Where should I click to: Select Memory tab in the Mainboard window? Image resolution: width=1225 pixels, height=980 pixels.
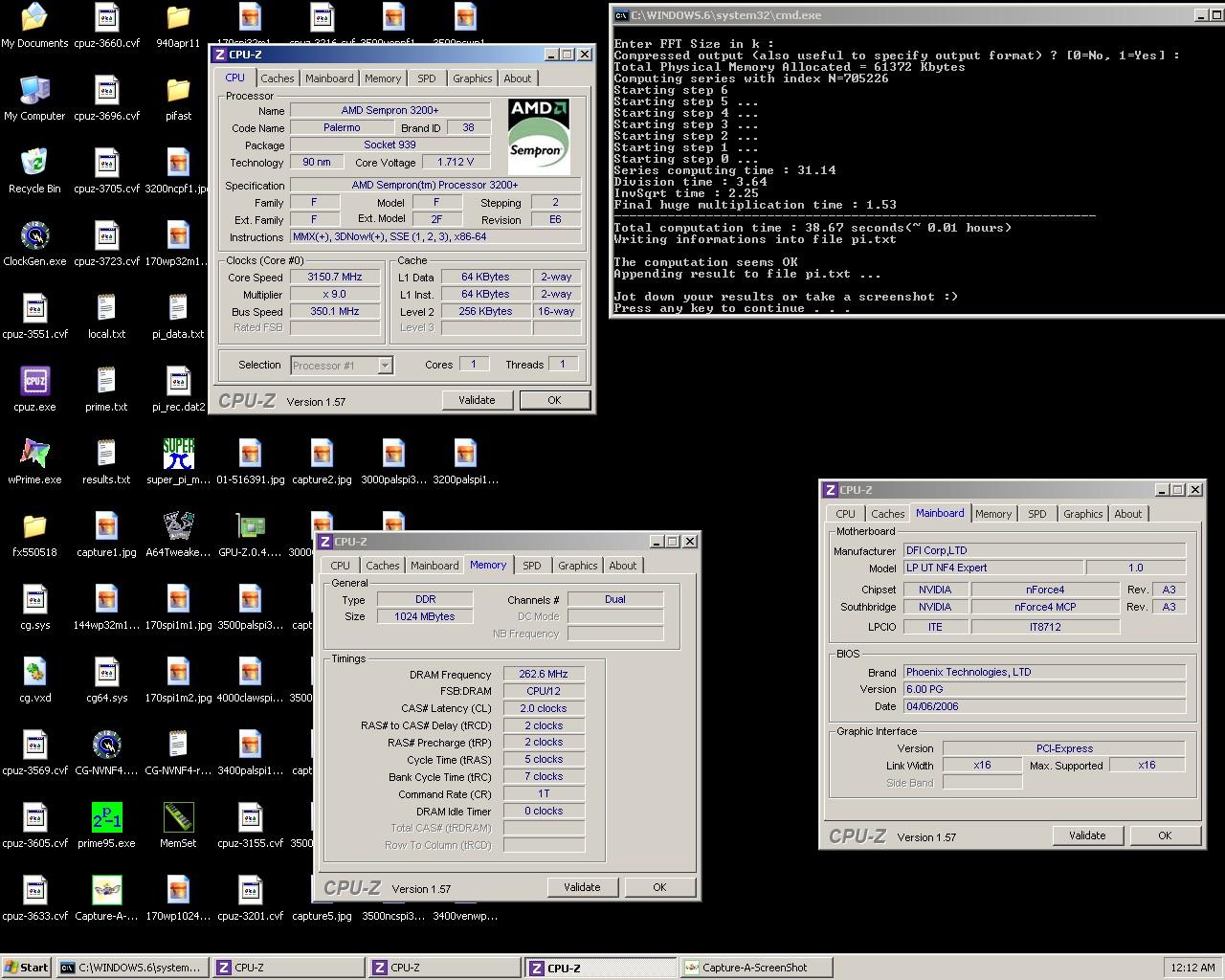pyautogui.click(x=993, y=514)
